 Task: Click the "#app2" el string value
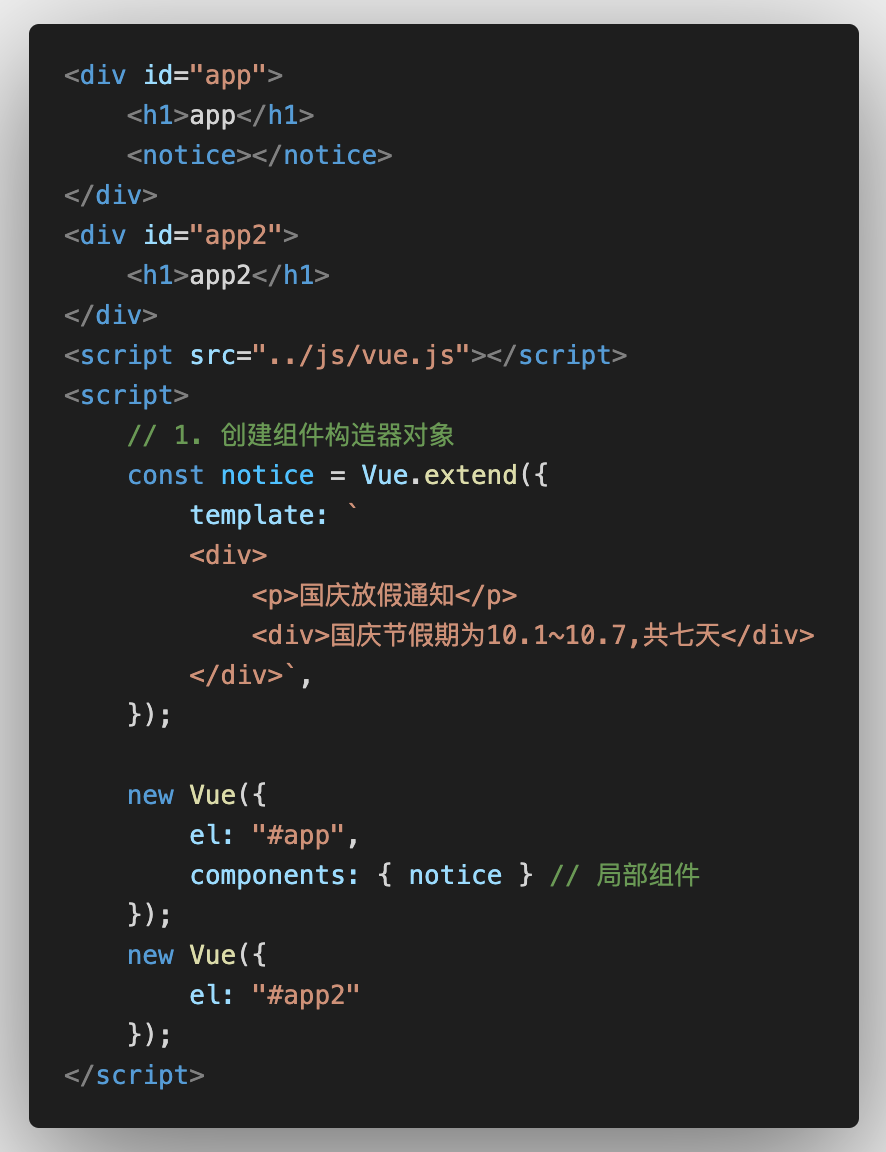coord(306,996)
